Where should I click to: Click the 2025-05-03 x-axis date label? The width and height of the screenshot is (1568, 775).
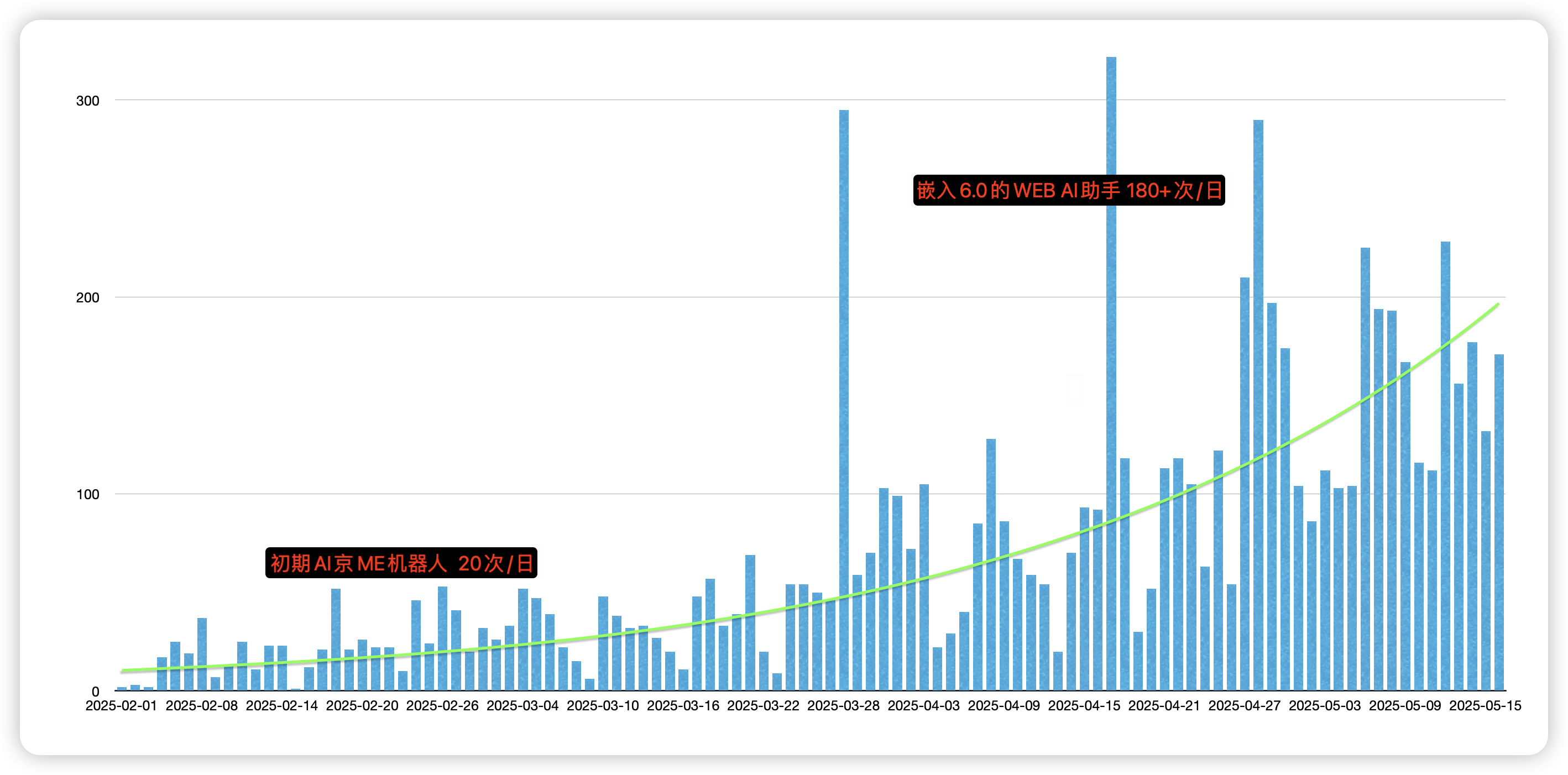[1325, 705]
